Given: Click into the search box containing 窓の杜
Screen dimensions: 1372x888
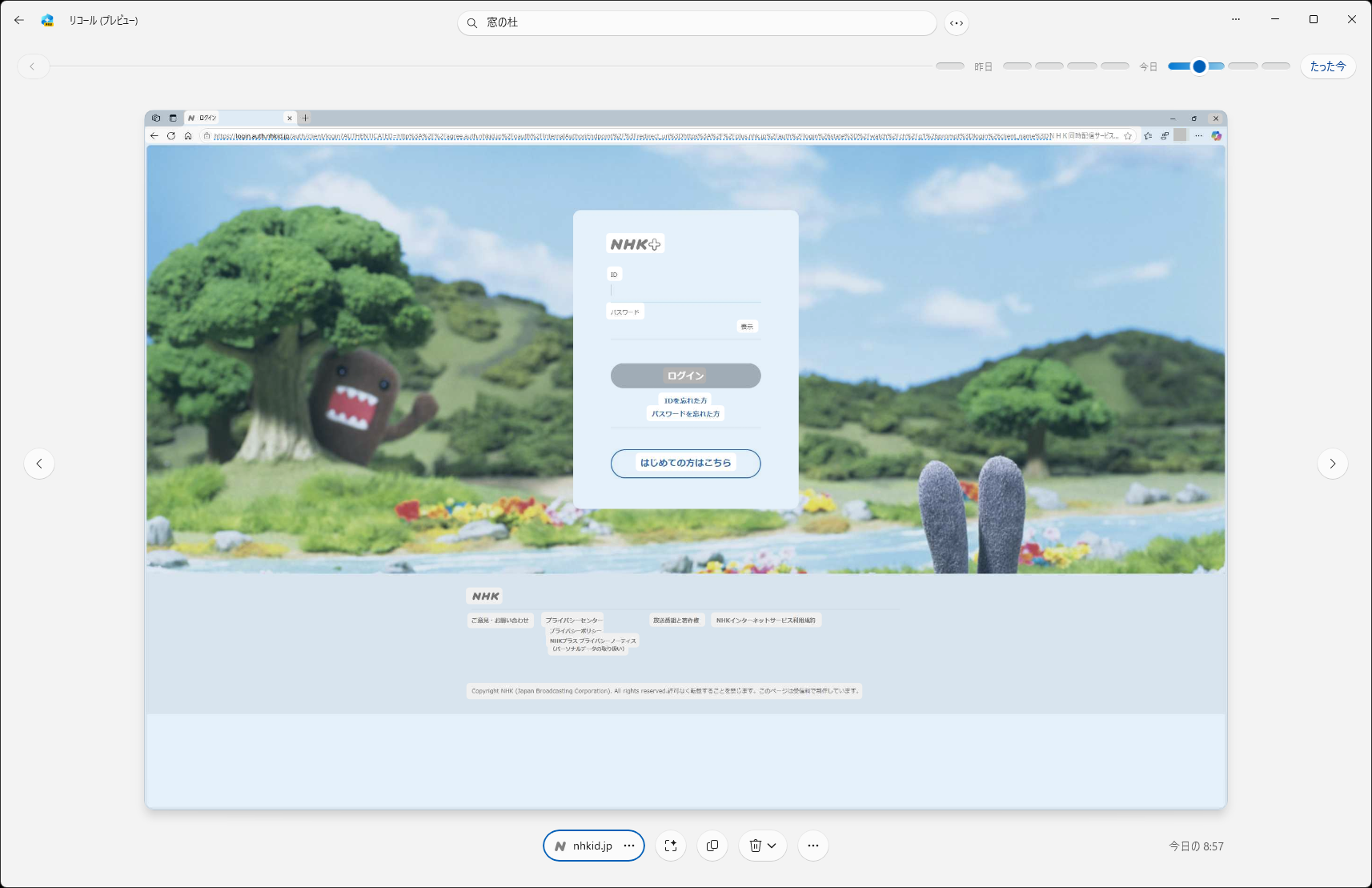Looking at the screenshot, I should click(696, 23).
